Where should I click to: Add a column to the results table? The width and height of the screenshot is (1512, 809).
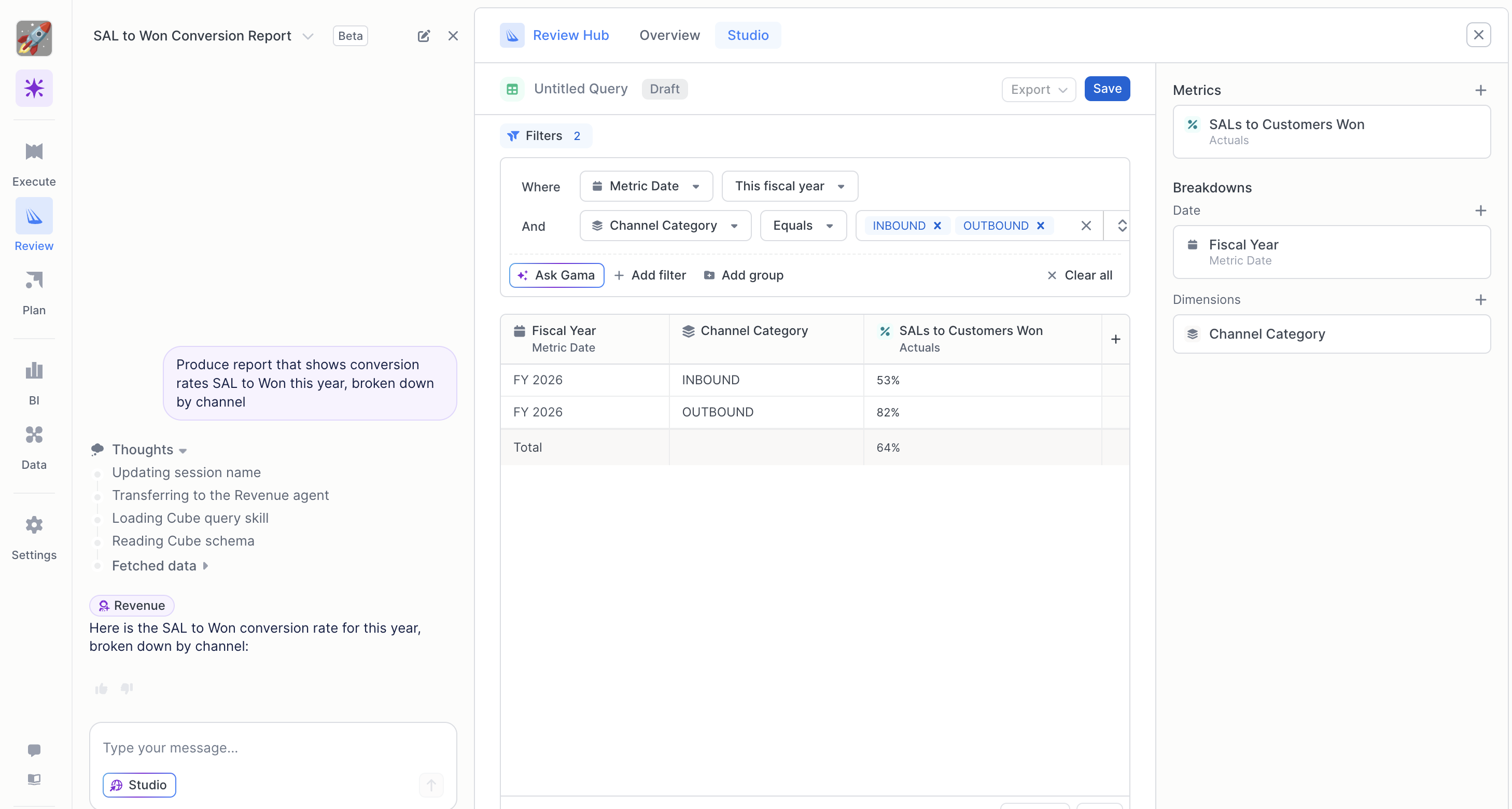pos(1115,339)
